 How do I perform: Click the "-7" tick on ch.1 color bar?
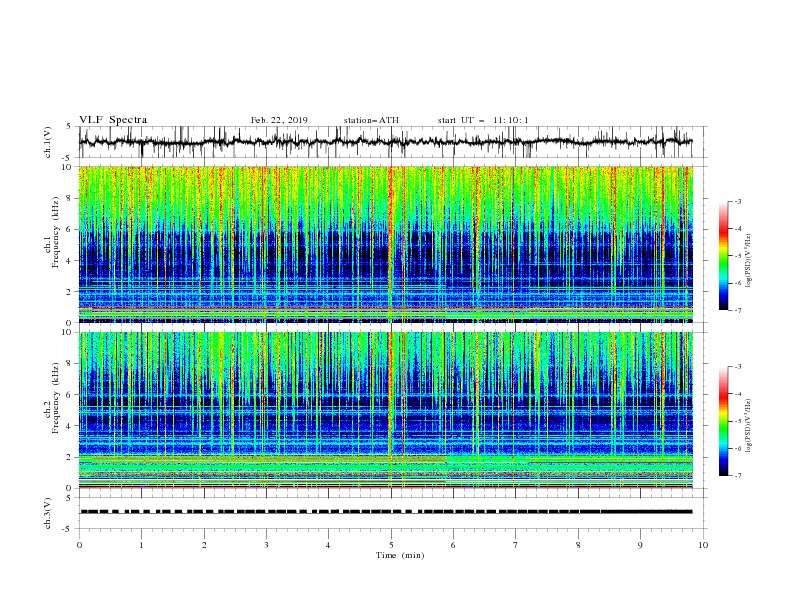tap(738, 310)
